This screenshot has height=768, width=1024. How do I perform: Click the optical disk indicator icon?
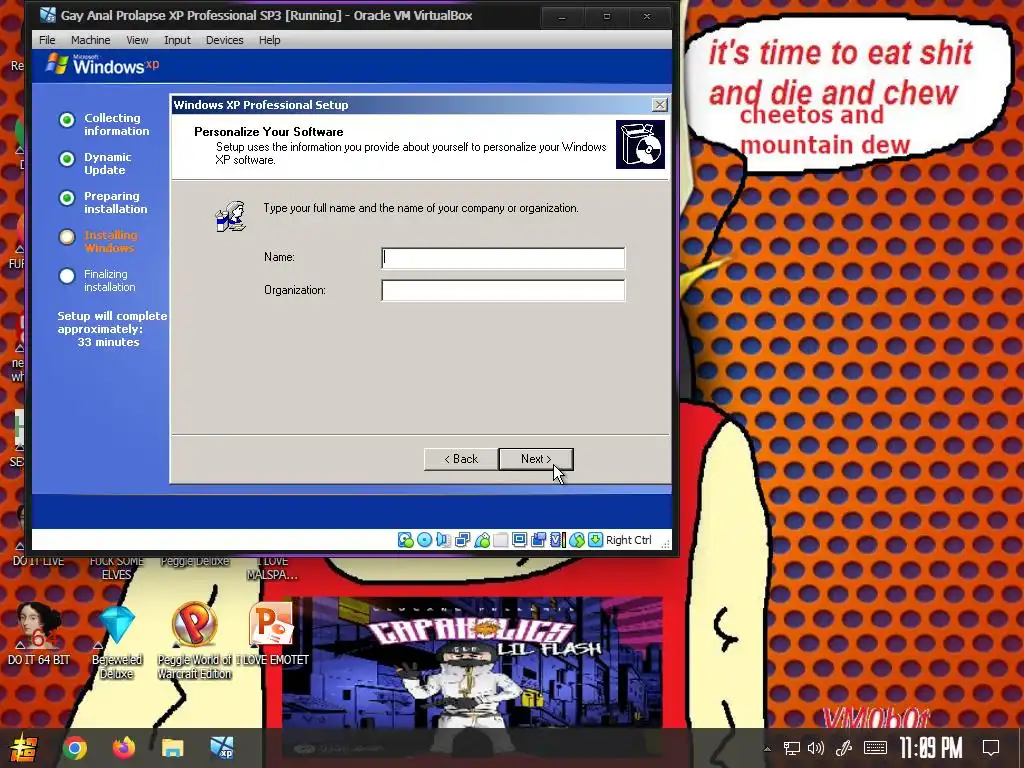(x=424, y=540)
